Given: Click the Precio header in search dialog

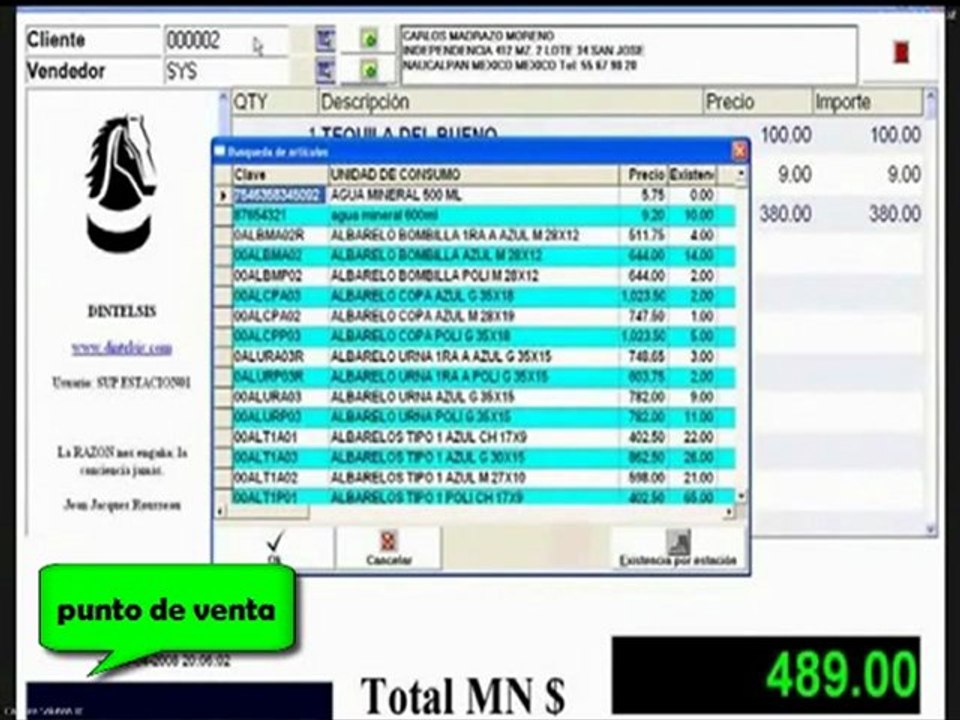Looking at the screenshot, I should coord(643,175).
